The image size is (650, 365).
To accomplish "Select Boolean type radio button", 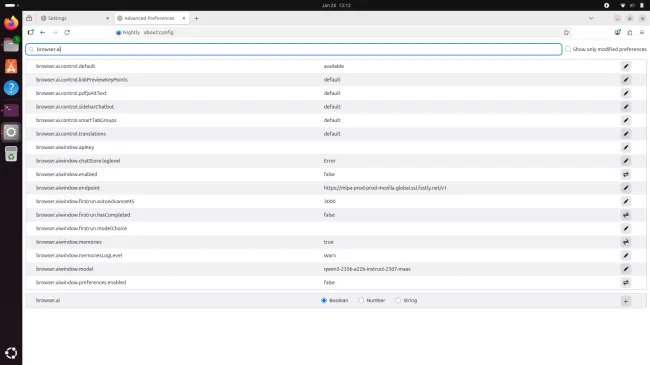I will [x=324, y=300].
